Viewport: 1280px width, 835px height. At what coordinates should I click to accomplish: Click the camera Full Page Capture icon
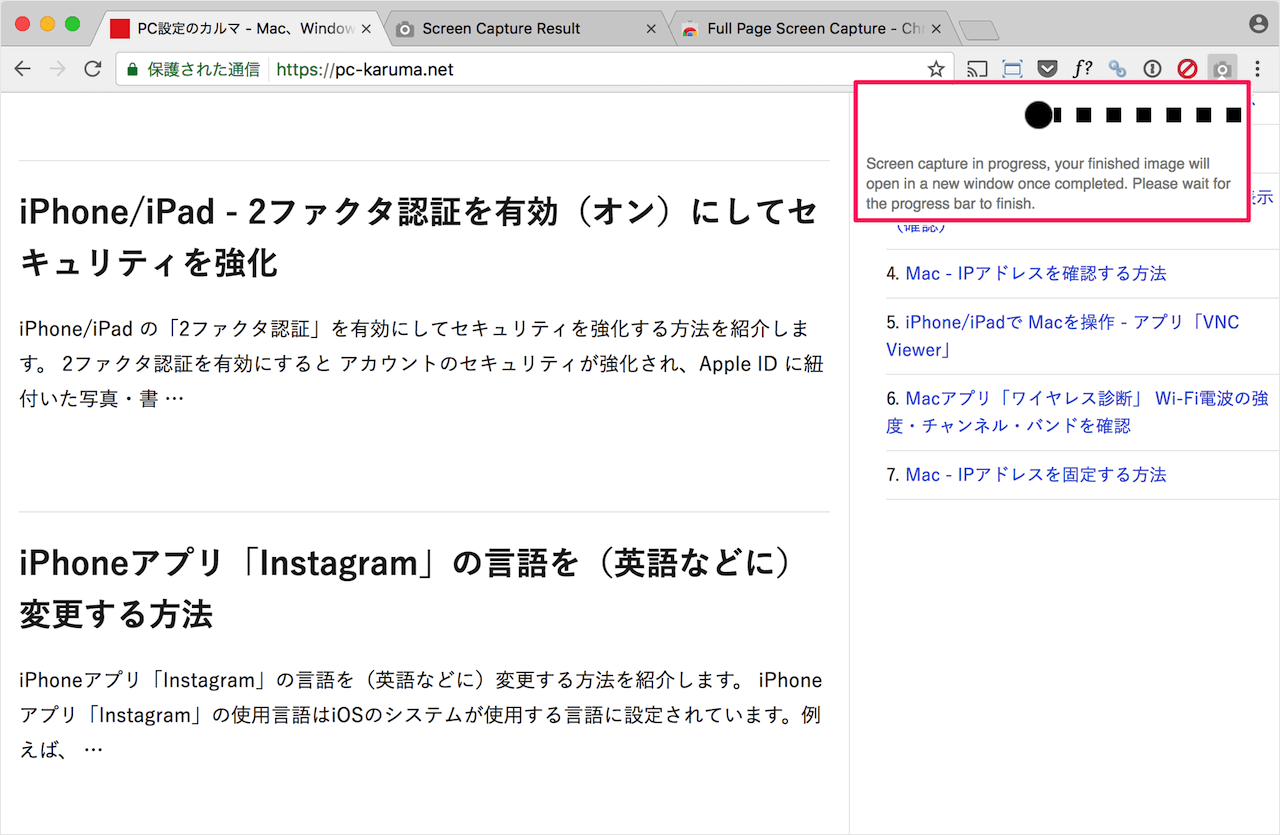coord(1222,69)
